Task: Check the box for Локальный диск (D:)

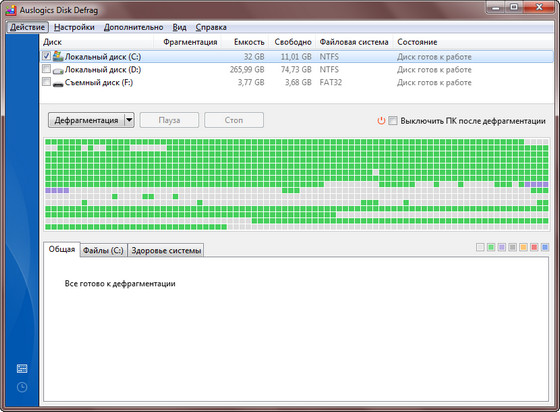Action: (46, 69)
